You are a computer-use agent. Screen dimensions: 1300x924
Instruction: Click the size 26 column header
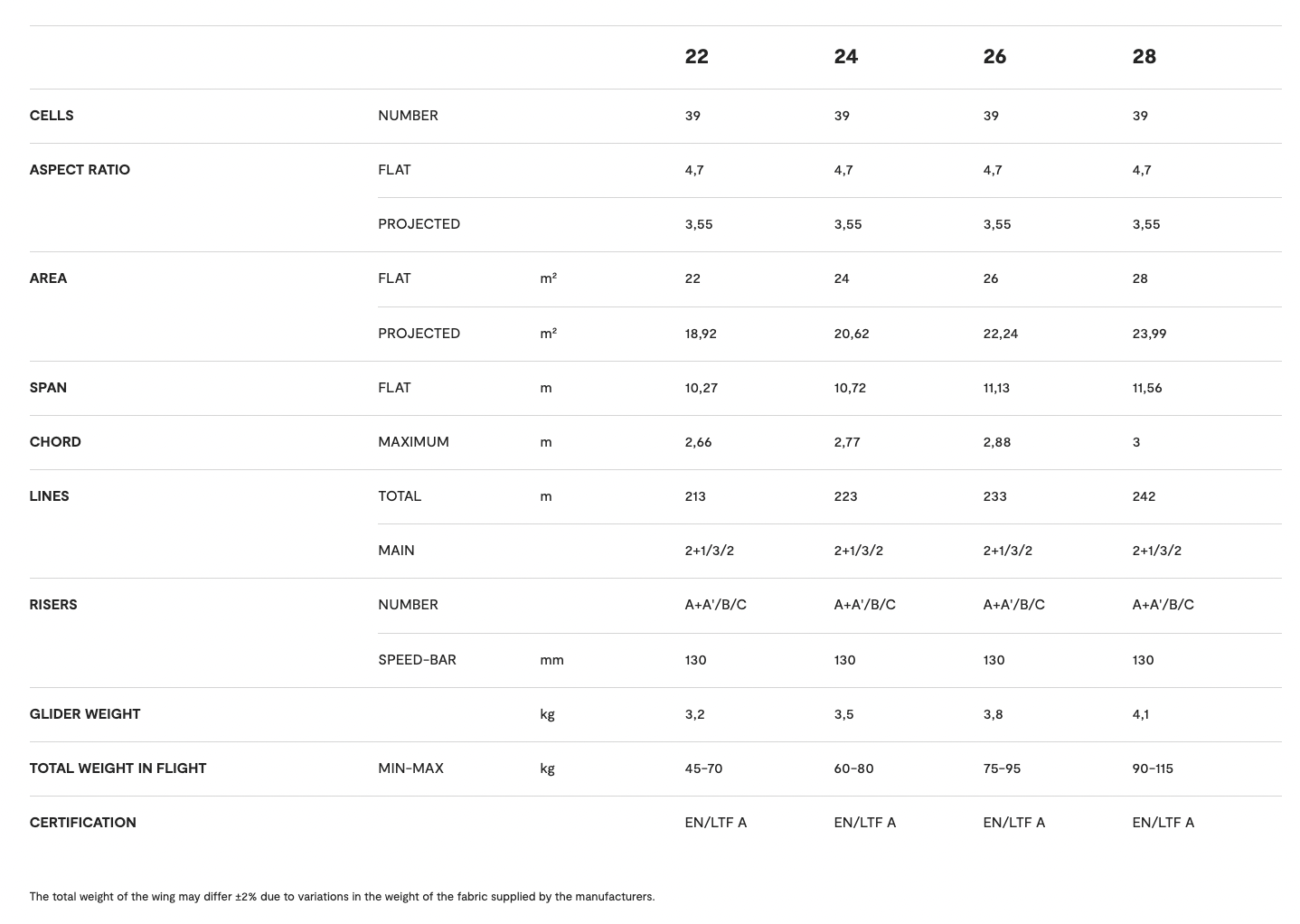[994, 57]
